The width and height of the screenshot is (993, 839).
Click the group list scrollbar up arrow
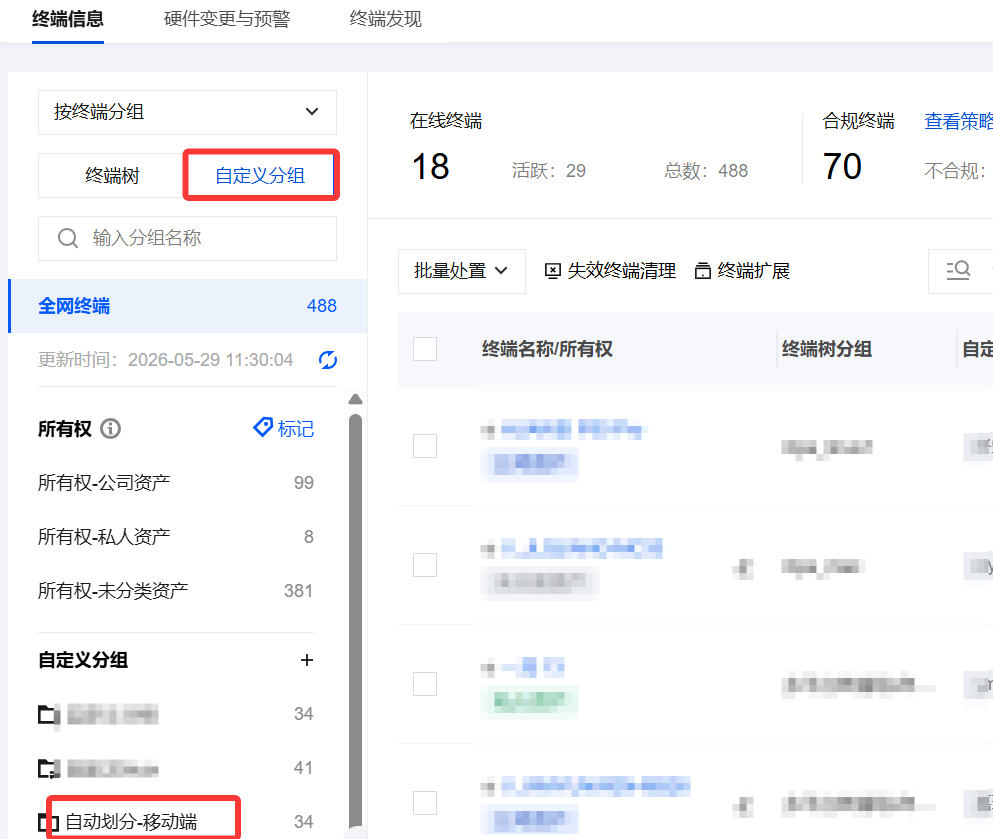pyautogui.click(x=355, y=399)
